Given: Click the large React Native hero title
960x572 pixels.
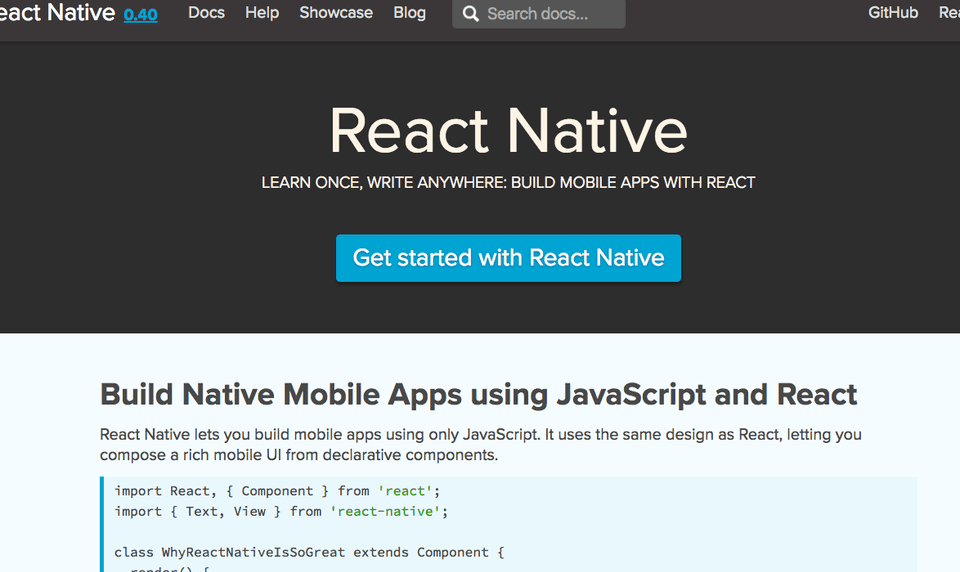Looking at the screenshot, I should tap(508, 130).
